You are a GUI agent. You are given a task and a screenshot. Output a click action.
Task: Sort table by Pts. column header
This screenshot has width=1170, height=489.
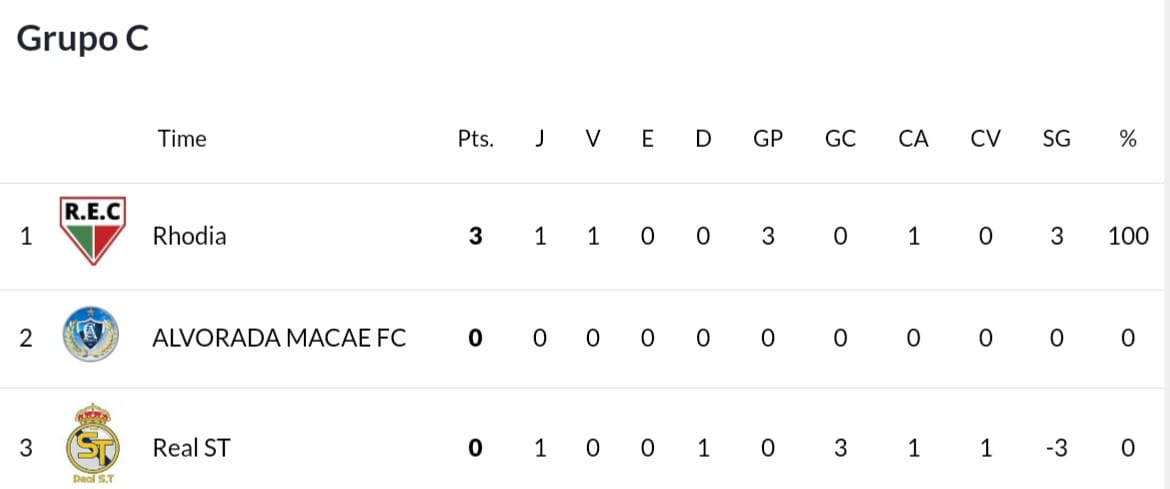coord(476,139)
